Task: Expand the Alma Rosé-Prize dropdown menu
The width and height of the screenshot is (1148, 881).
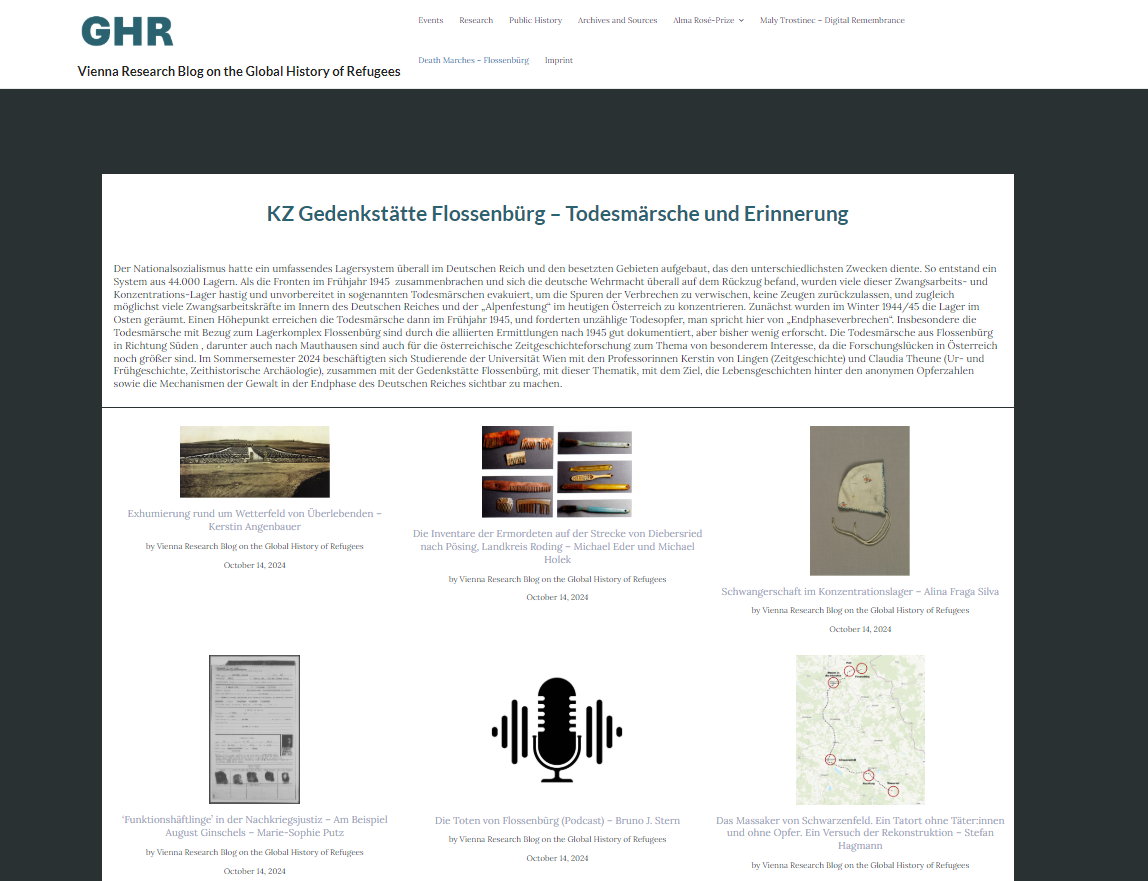Action: click(708, 20)
